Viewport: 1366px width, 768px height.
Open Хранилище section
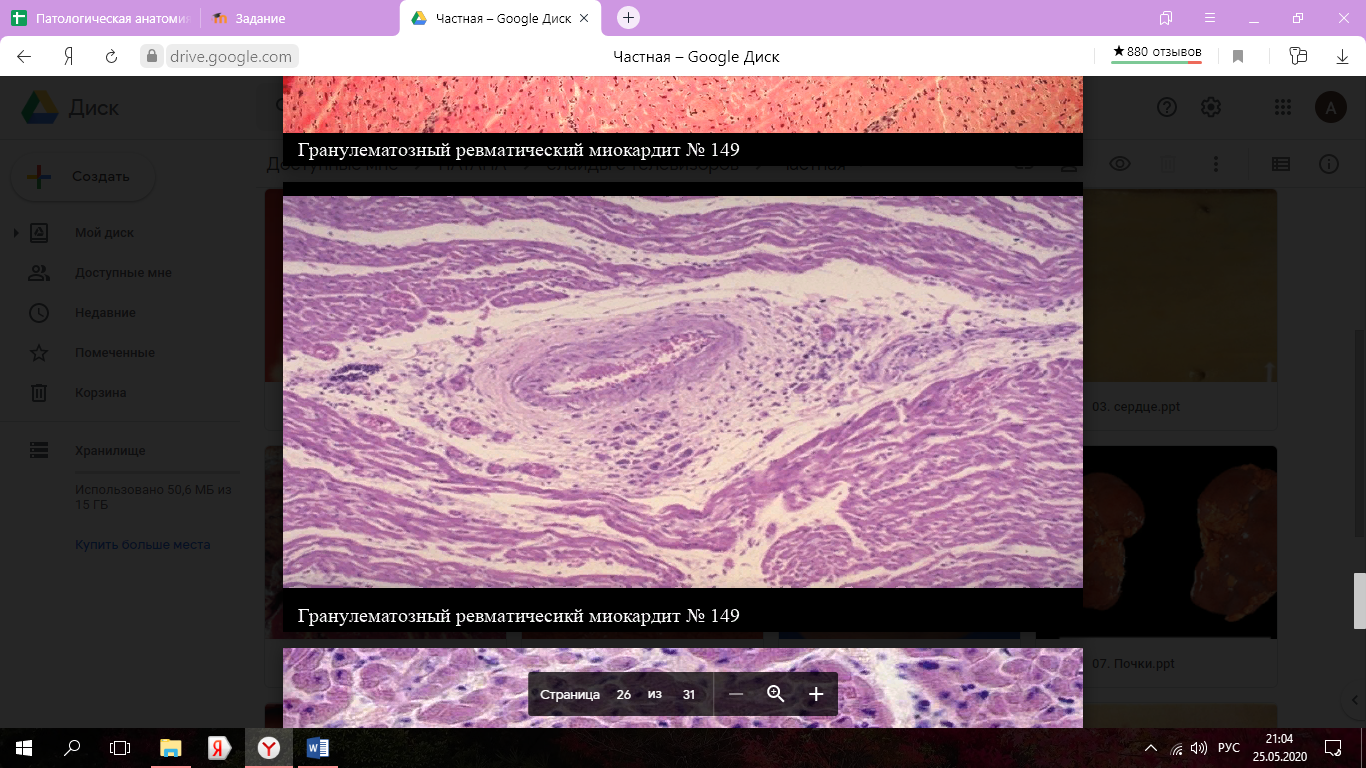point(109,451)
